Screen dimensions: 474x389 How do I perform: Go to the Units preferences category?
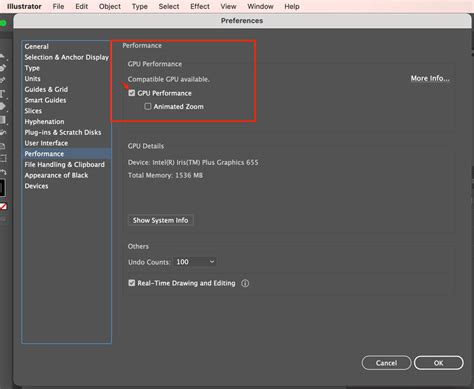click(66, 79)
